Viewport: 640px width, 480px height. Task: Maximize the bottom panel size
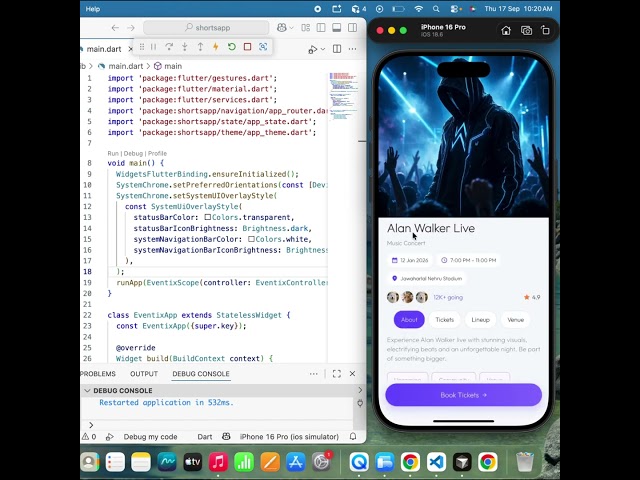click(x=337, y=374)
